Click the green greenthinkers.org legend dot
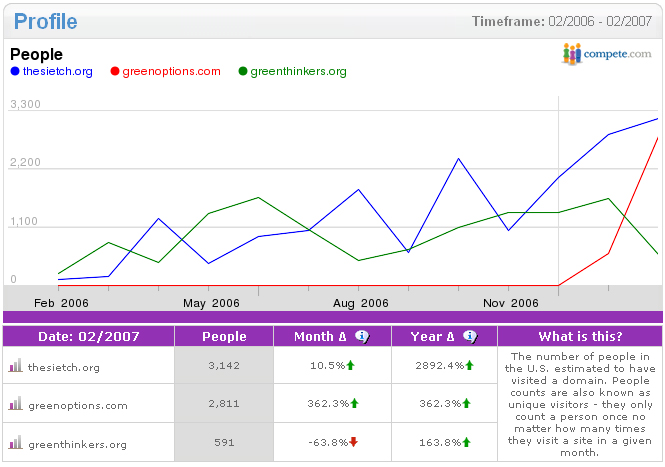This screenshot has width=665, height=467. tap(243, 71)
